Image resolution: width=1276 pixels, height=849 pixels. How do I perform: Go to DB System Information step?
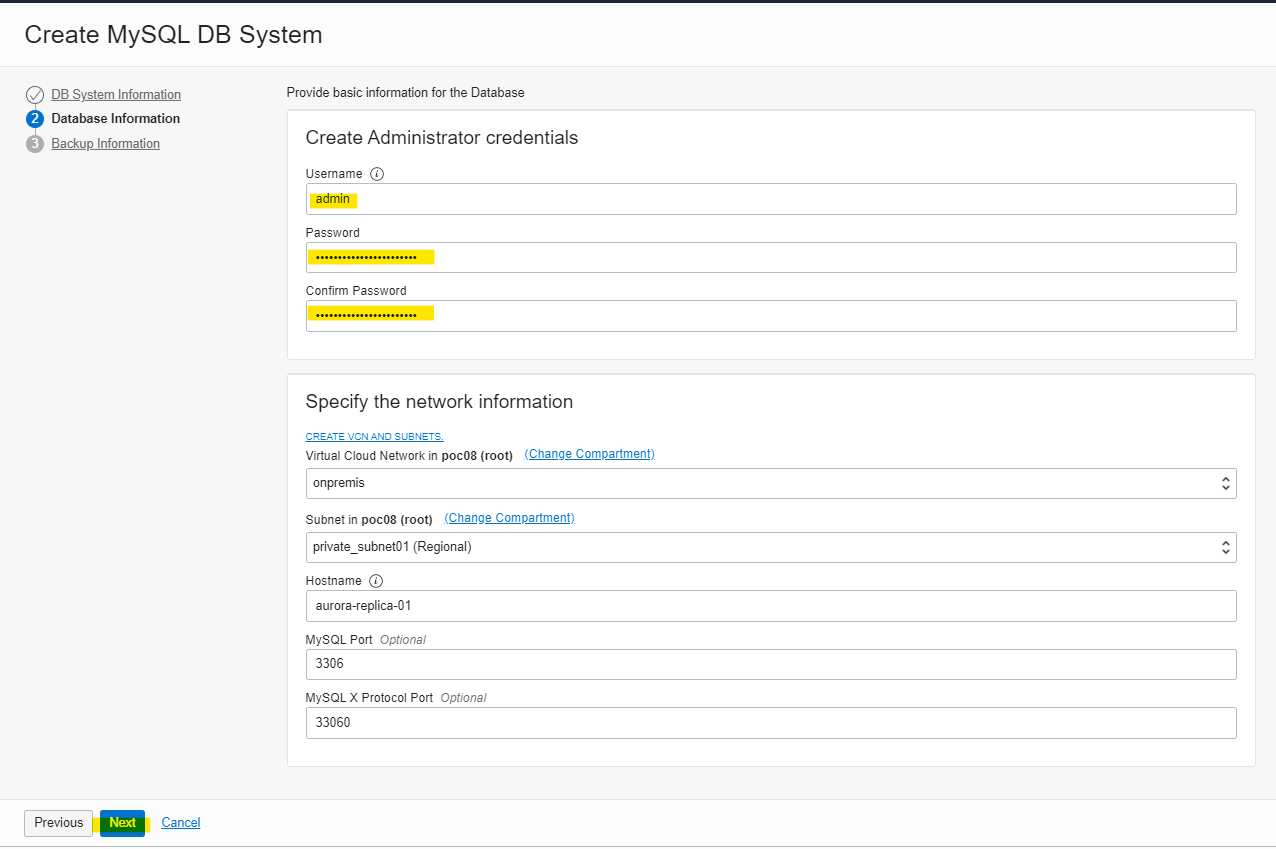tap(116, 95)
